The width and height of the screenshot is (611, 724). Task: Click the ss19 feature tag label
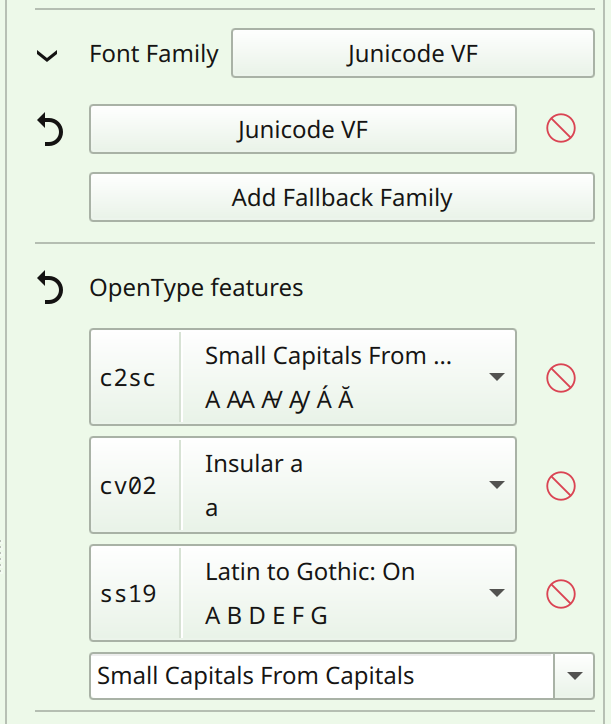pos(129,594)
